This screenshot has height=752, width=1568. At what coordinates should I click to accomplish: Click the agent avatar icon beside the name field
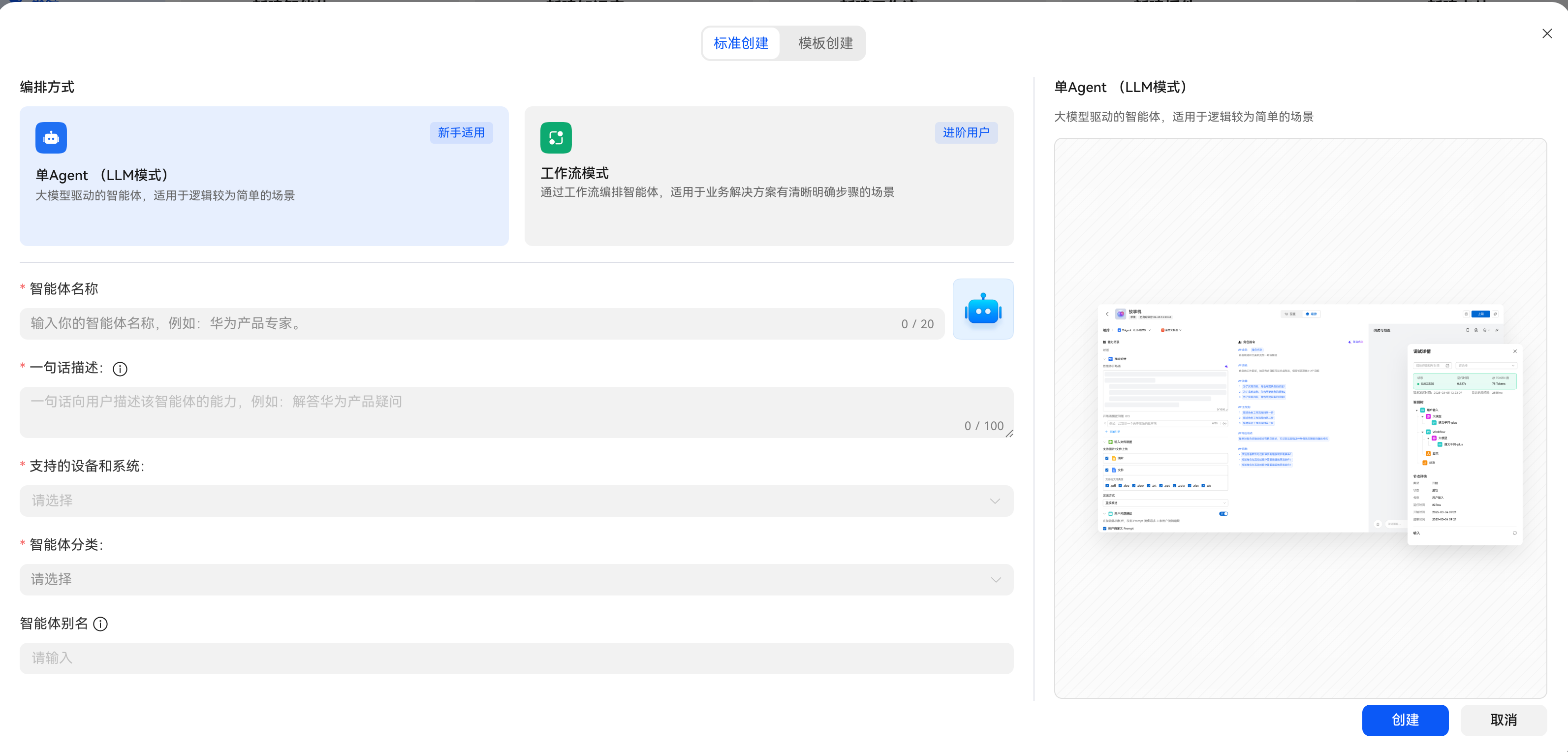coord(983,309)
